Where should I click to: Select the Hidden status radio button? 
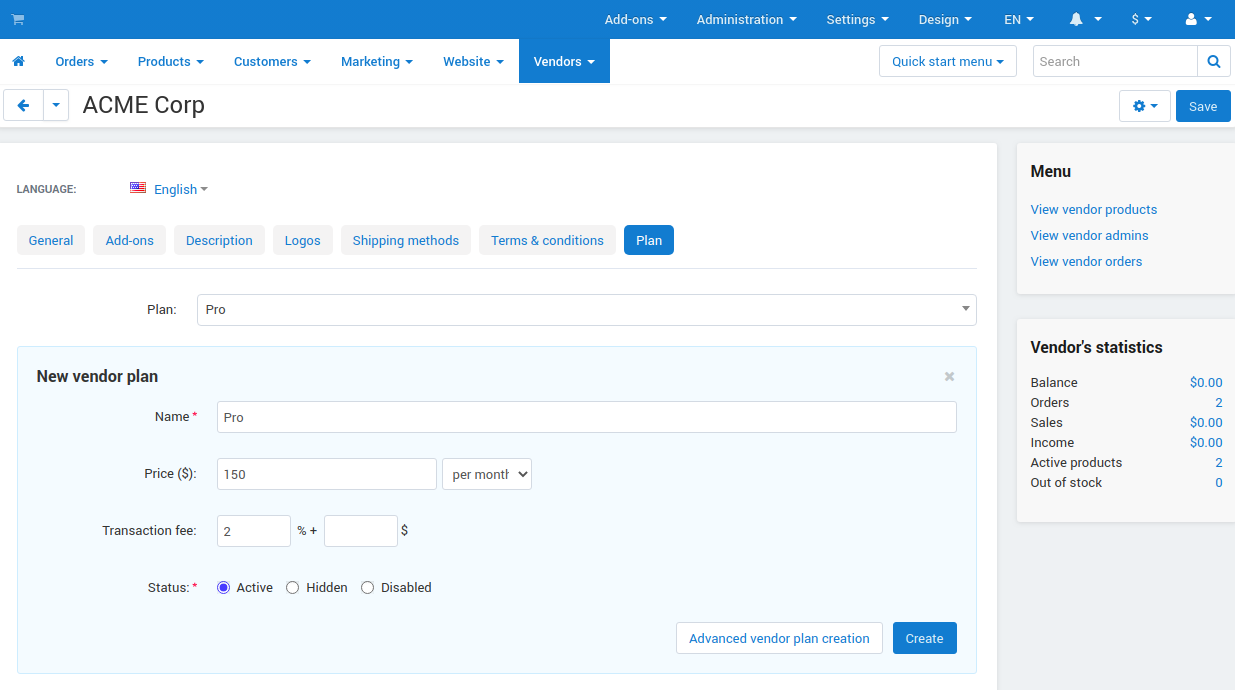coord(293,588)
